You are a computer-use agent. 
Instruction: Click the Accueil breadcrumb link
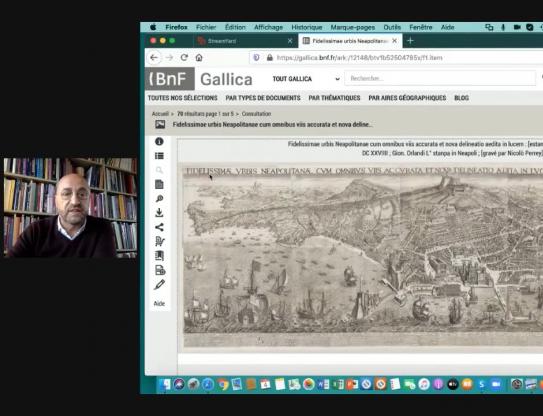coord(160,114)
